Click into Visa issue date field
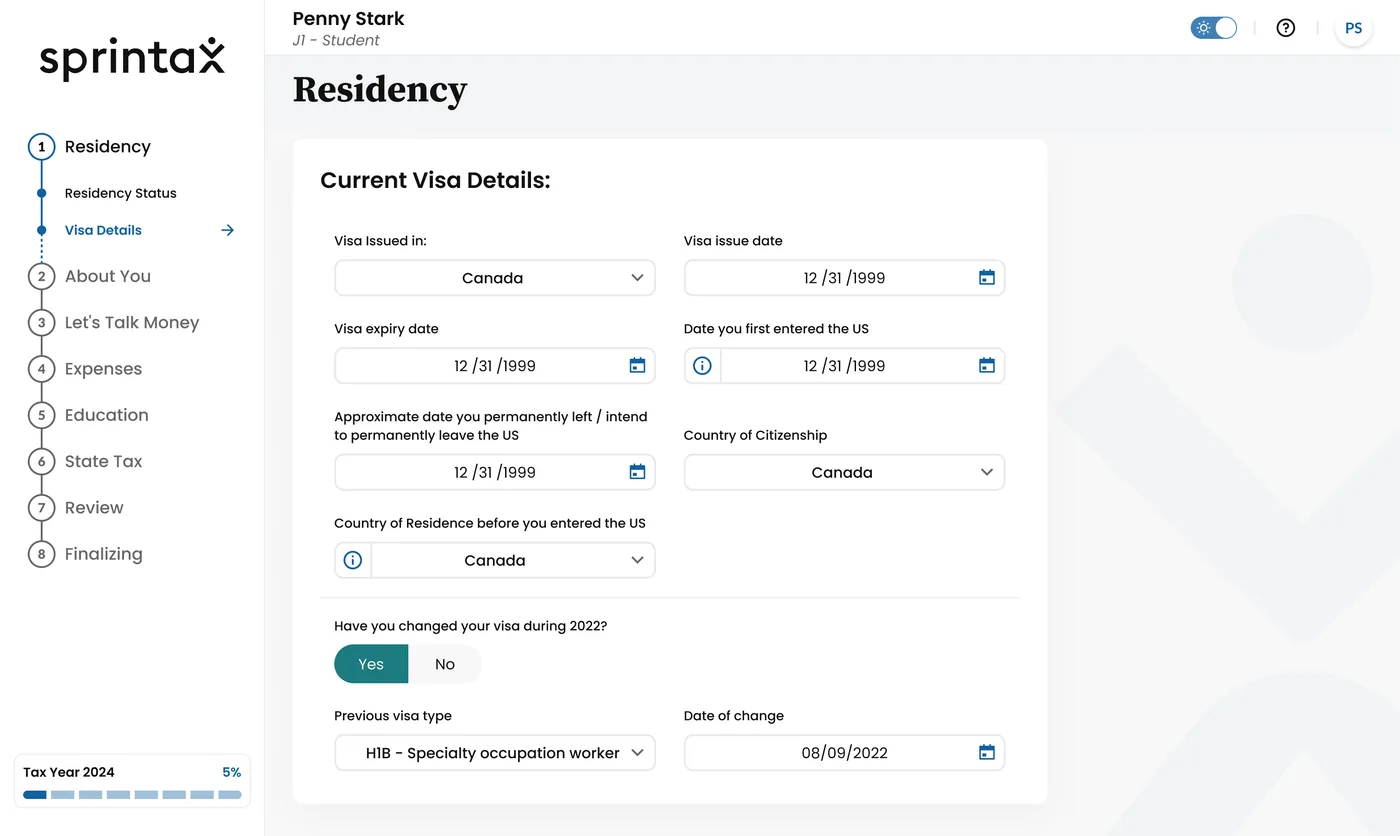1400x836 pixels. (844, 278)
